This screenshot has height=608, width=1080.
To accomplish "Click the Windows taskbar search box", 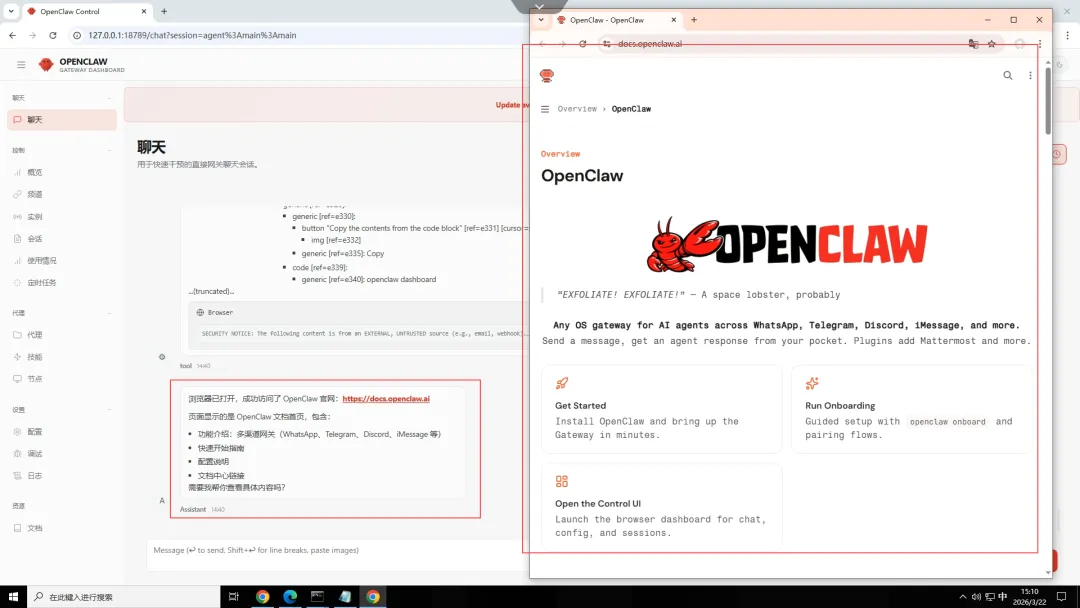I will click(124, 597).
